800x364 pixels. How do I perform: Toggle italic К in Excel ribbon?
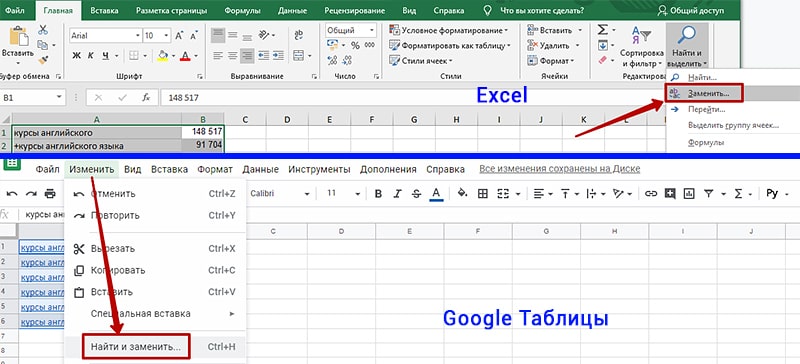(x=91, y=56)
